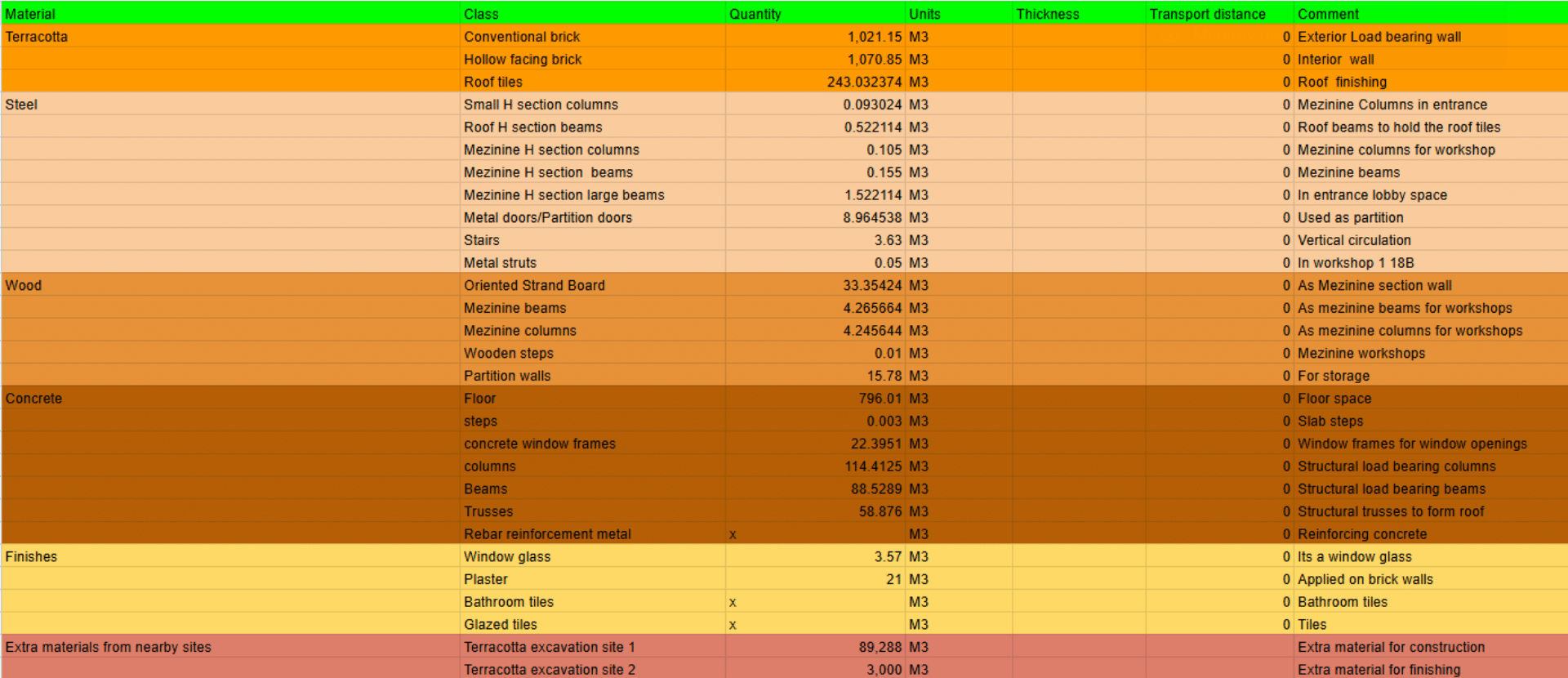The image size is (1568, 678).
Task: Select quantity 243.032374 cell
Action: pyautogui.click(x=815, y=82)
